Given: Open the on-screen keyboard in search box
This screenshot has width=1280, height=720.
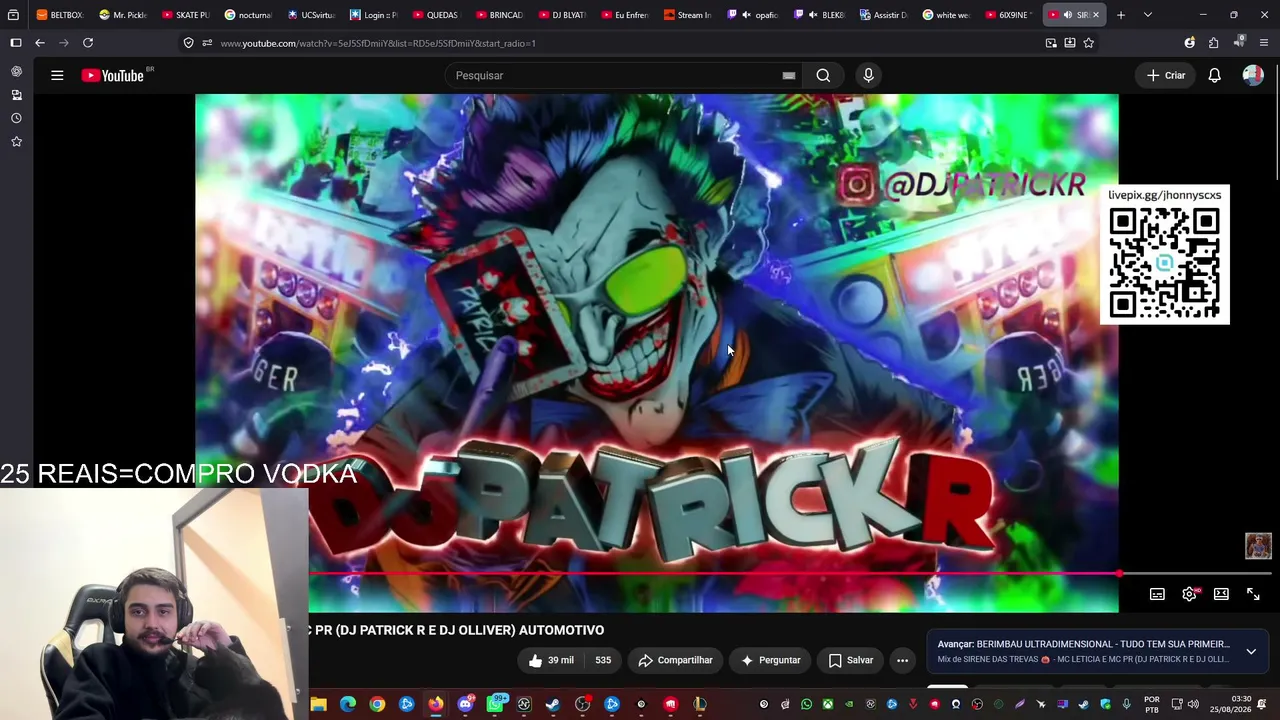Looking at the screenshot, I should pyautogui.click(x=789, y=75).
